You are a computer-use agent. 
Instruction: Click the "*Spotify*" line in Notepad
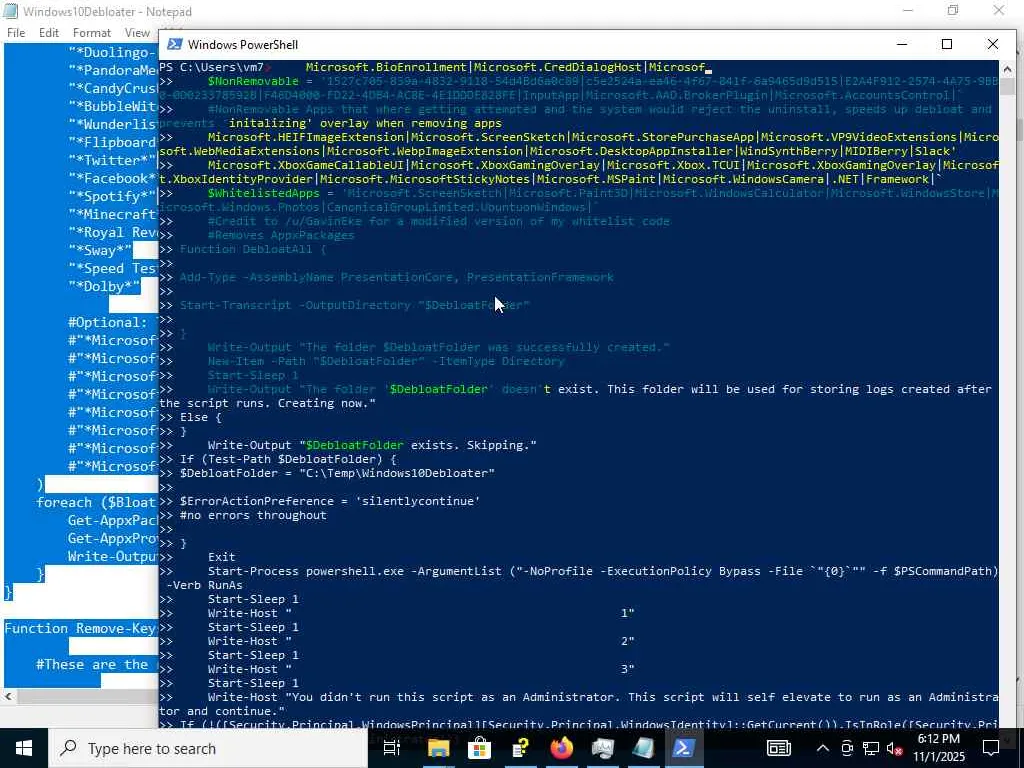click(112, 196)
